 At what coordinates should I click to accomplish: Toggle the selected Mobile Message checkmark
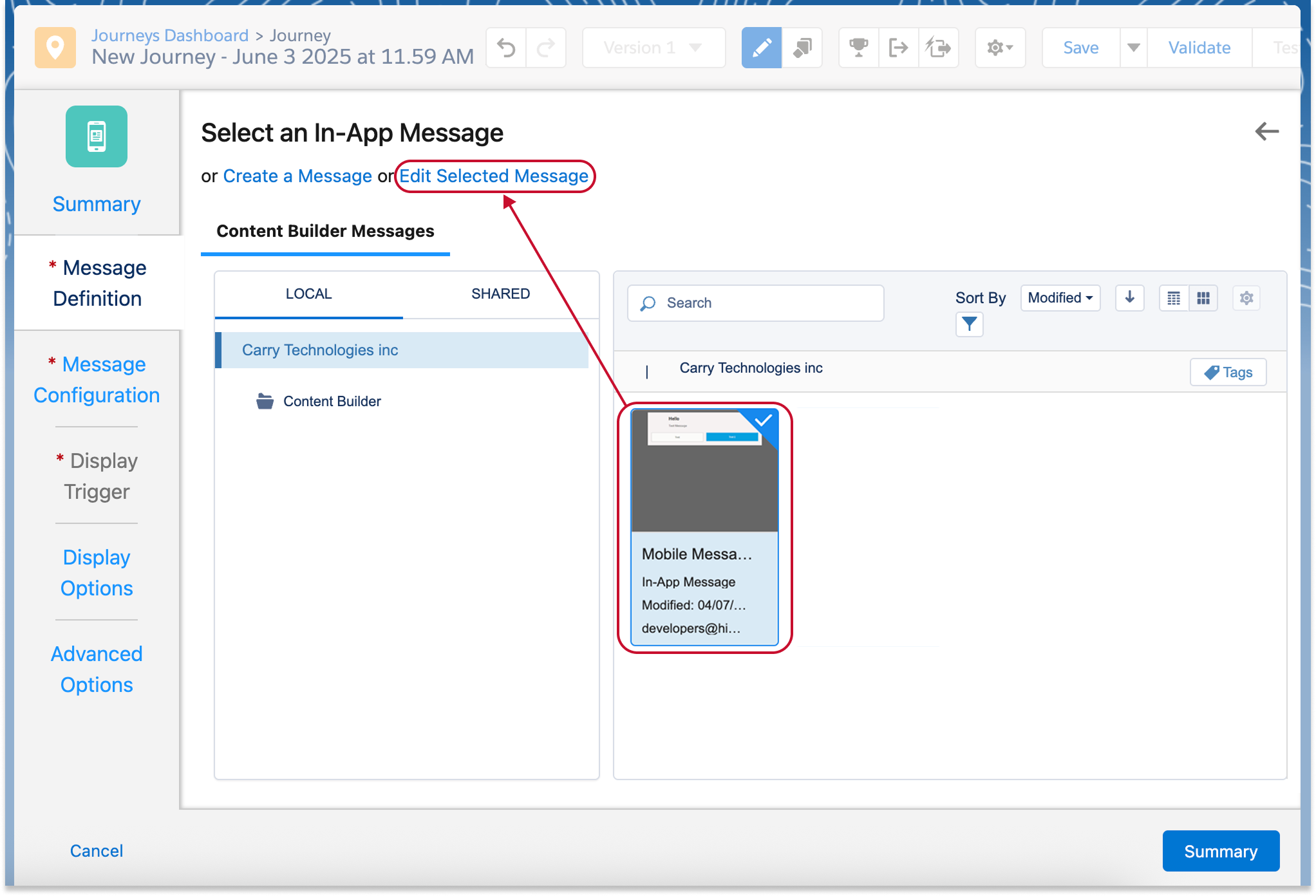pos(764,421)
